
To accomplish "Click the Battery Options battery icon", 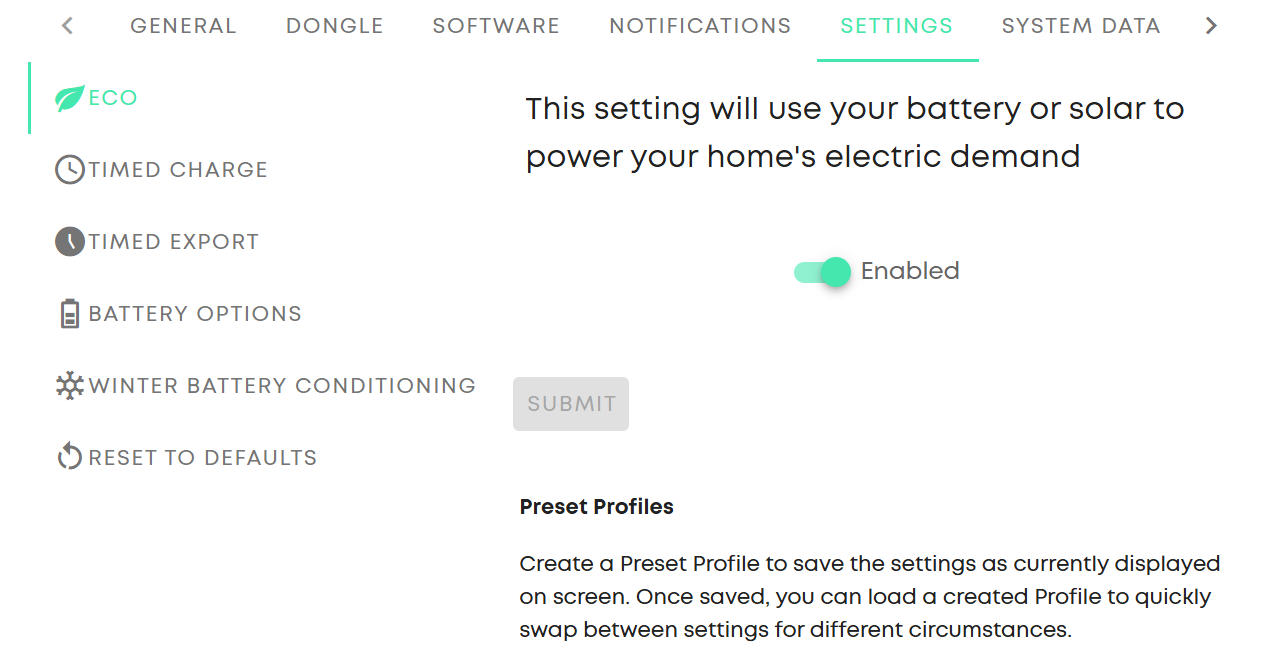I will (70, 314).
